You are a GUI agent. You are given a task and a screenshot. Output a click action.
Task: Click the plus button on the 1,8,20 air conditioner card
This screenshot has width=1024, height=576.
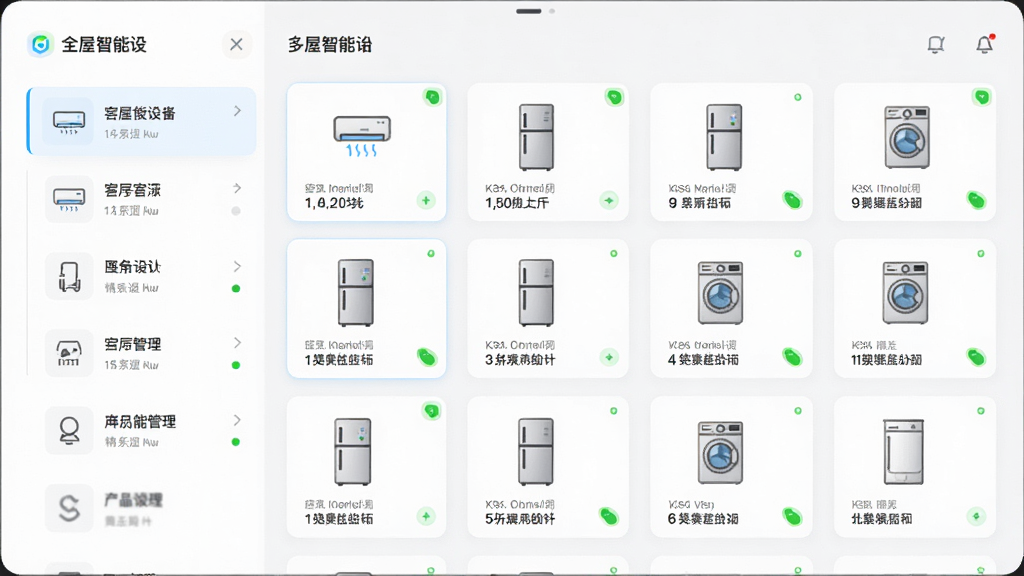[x=426, y=200]
